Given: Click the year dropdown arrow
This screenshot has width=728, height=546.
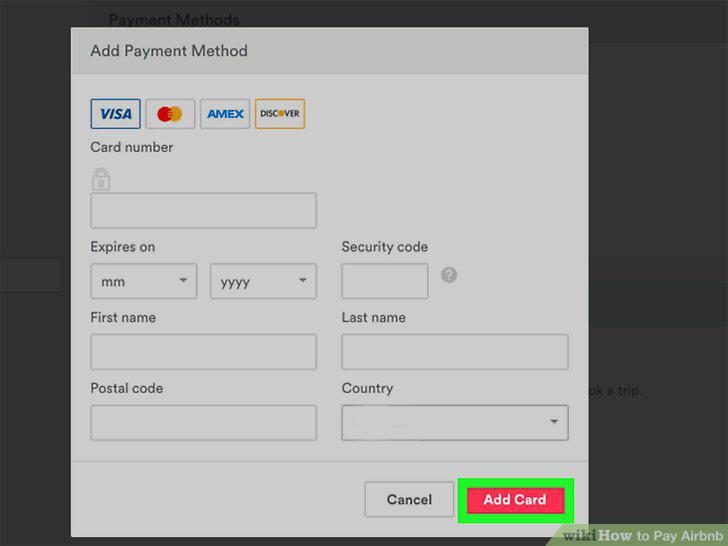Looking at the screenshot, I should tap(303, 280).
